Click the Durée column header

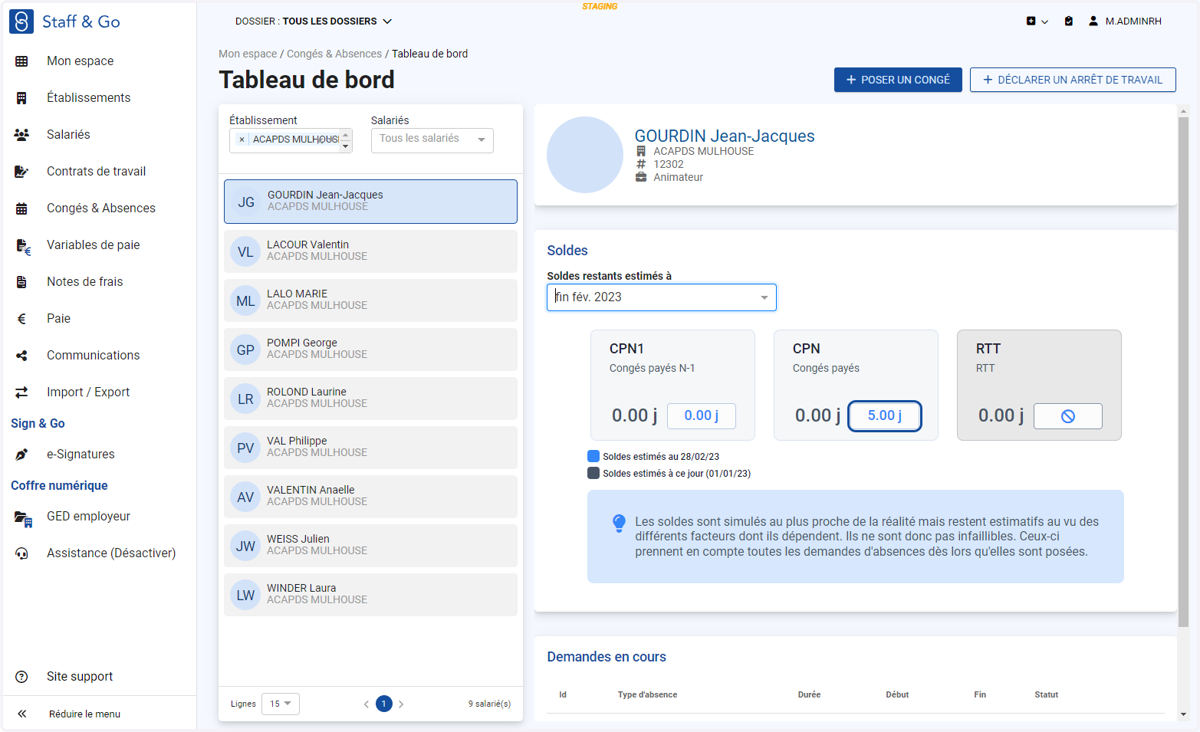click(x=810, y=695)
